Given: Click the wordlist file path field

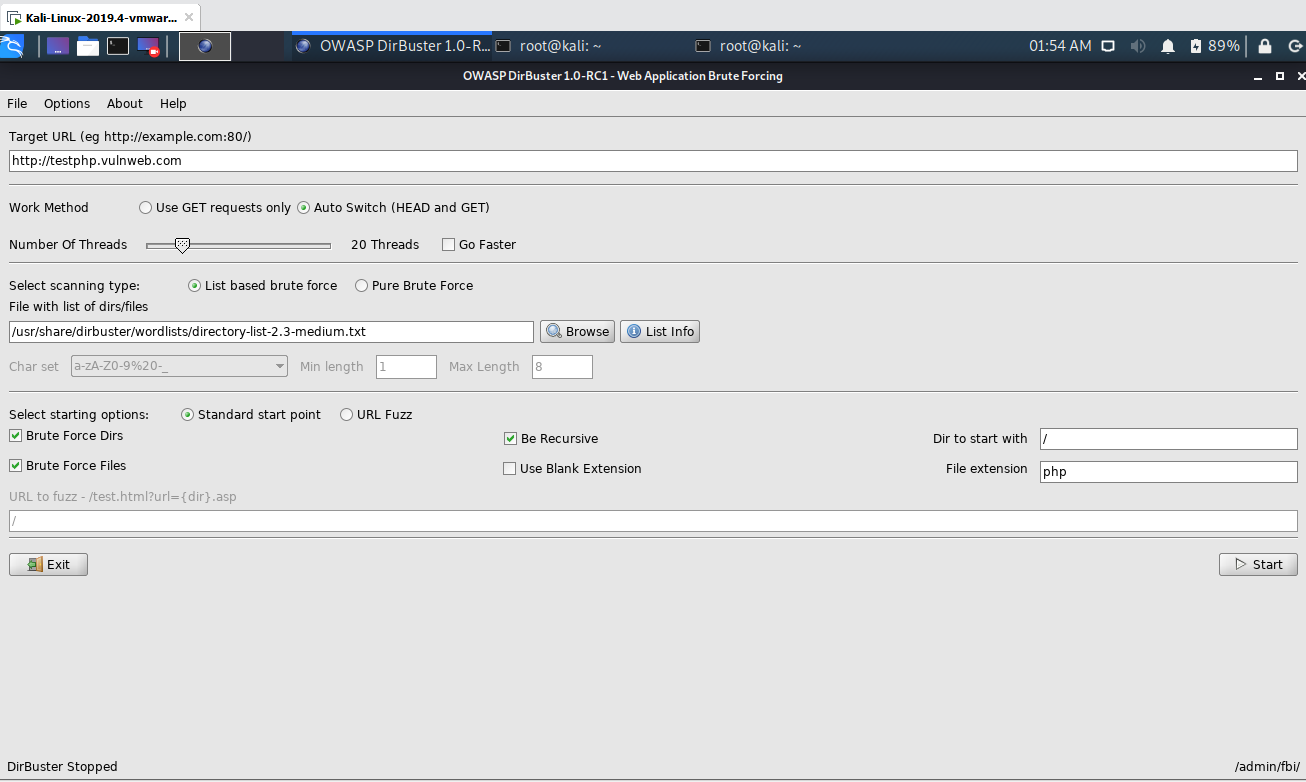Looking at the screenshot, I should (x=271, y=332).
